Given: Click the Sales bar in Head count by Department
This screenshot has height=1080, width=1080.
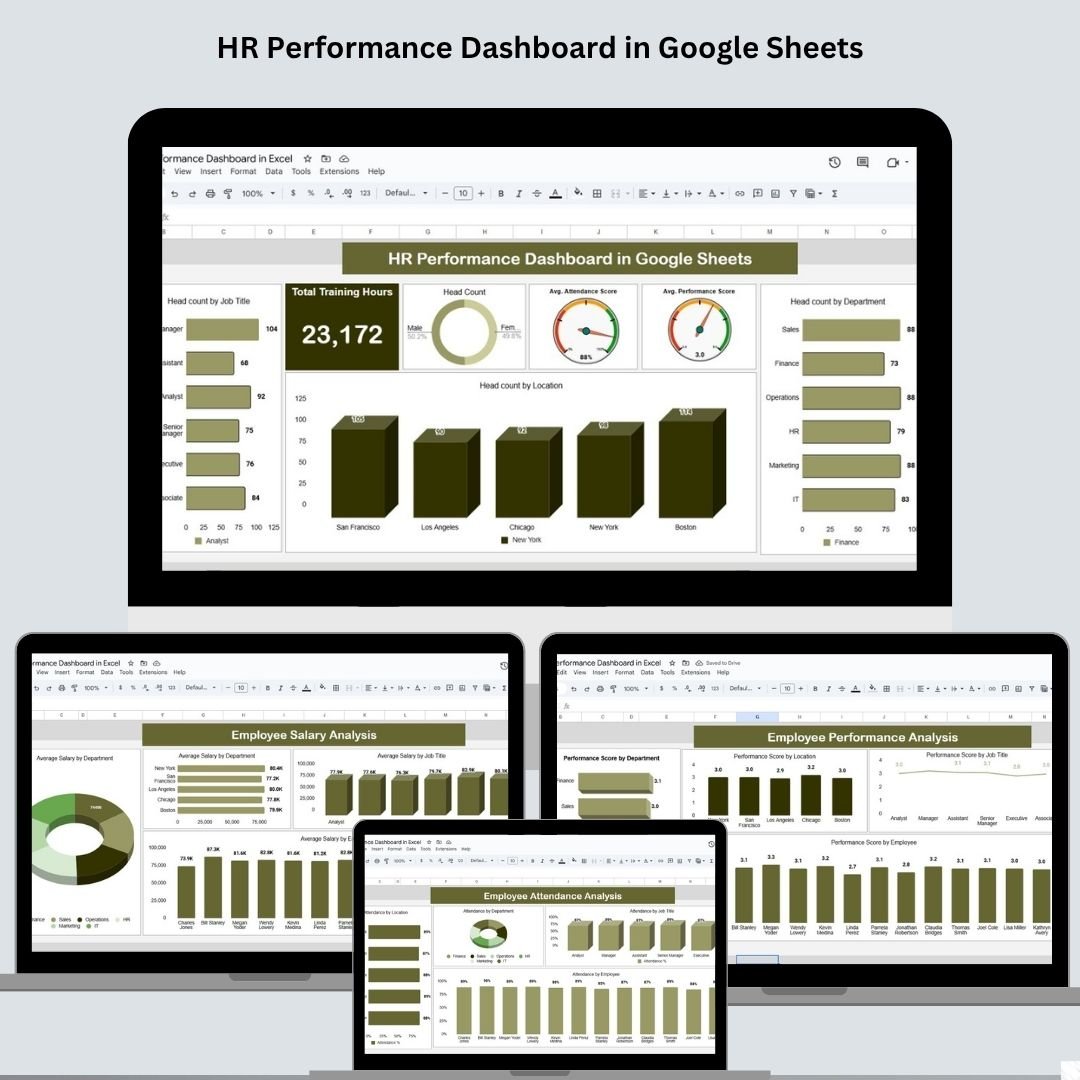Looking at the screenshot, I should pyautogui.click(x=851, y=330).
